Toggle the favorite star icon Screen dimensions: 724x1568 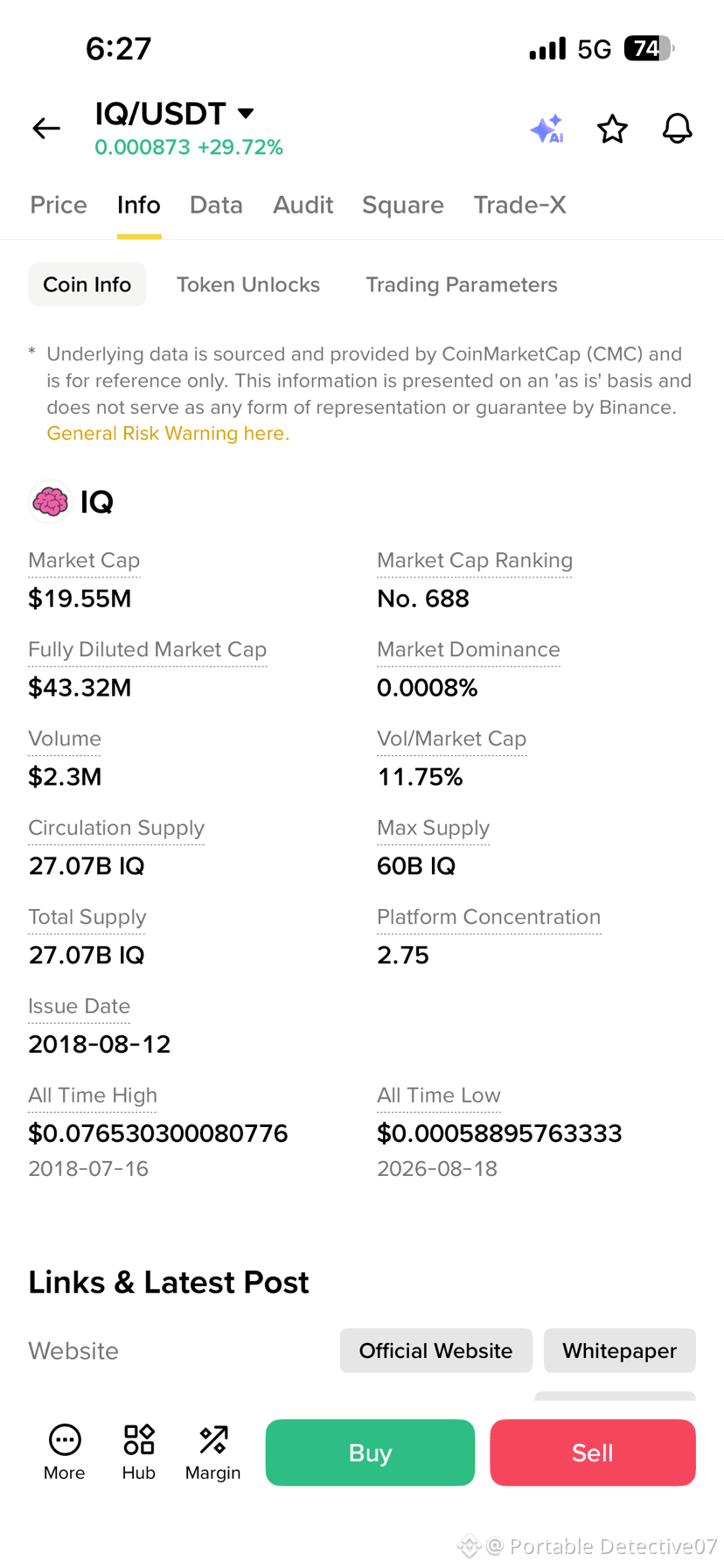(x=612, y=129)
